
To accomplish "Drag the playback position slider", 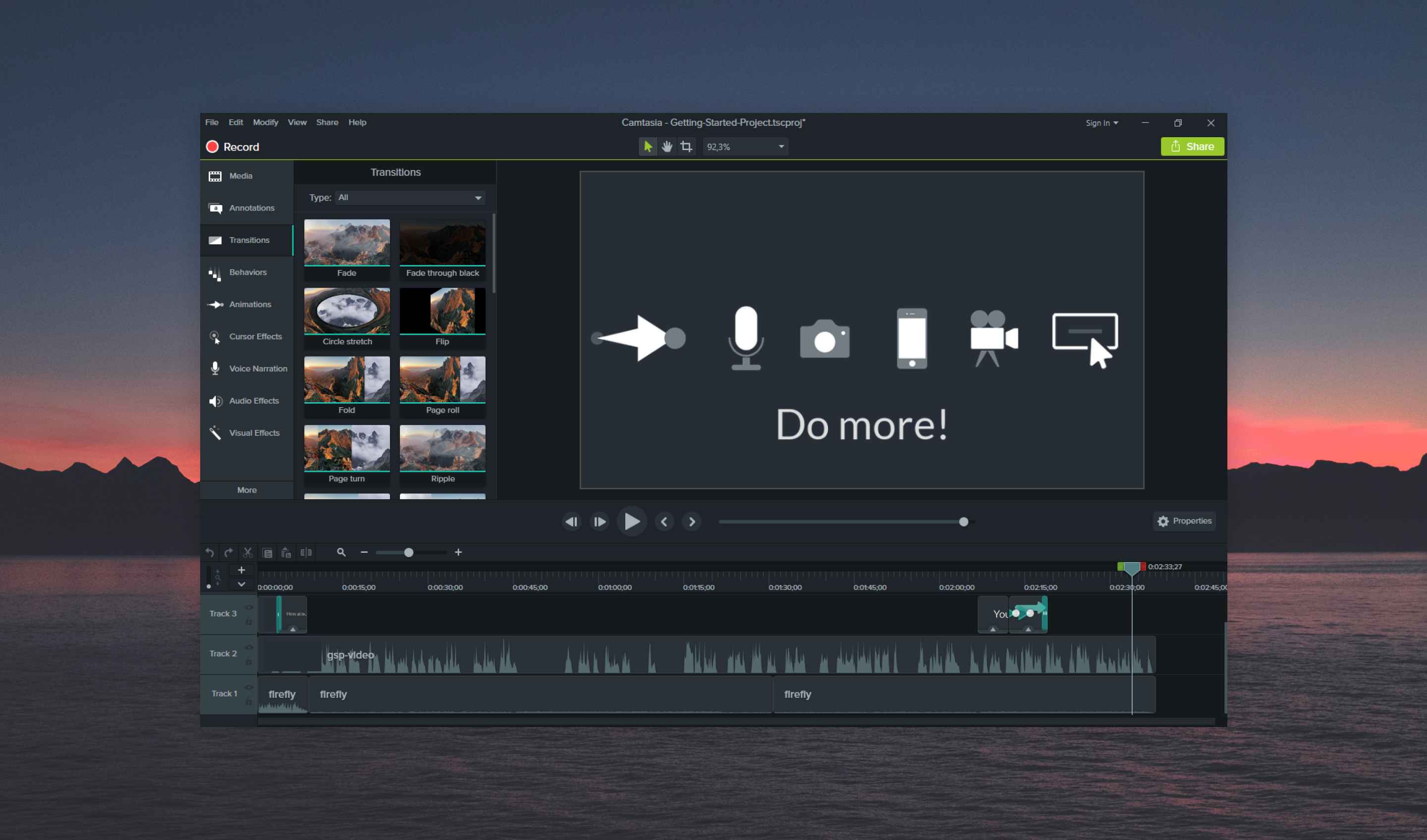I will 961,521.
